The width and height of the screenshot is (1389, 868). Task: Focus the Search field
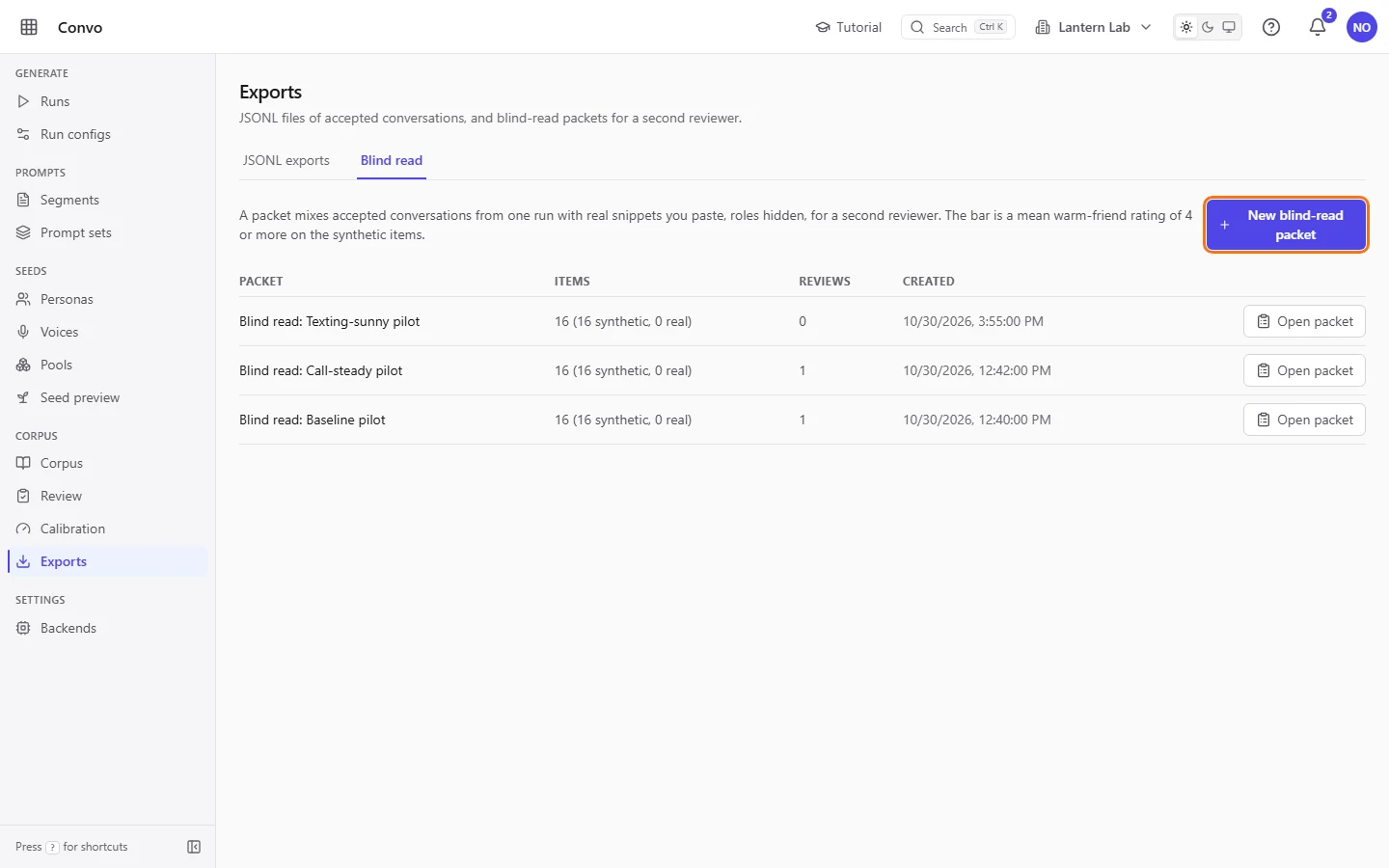(x=958, y=27)
